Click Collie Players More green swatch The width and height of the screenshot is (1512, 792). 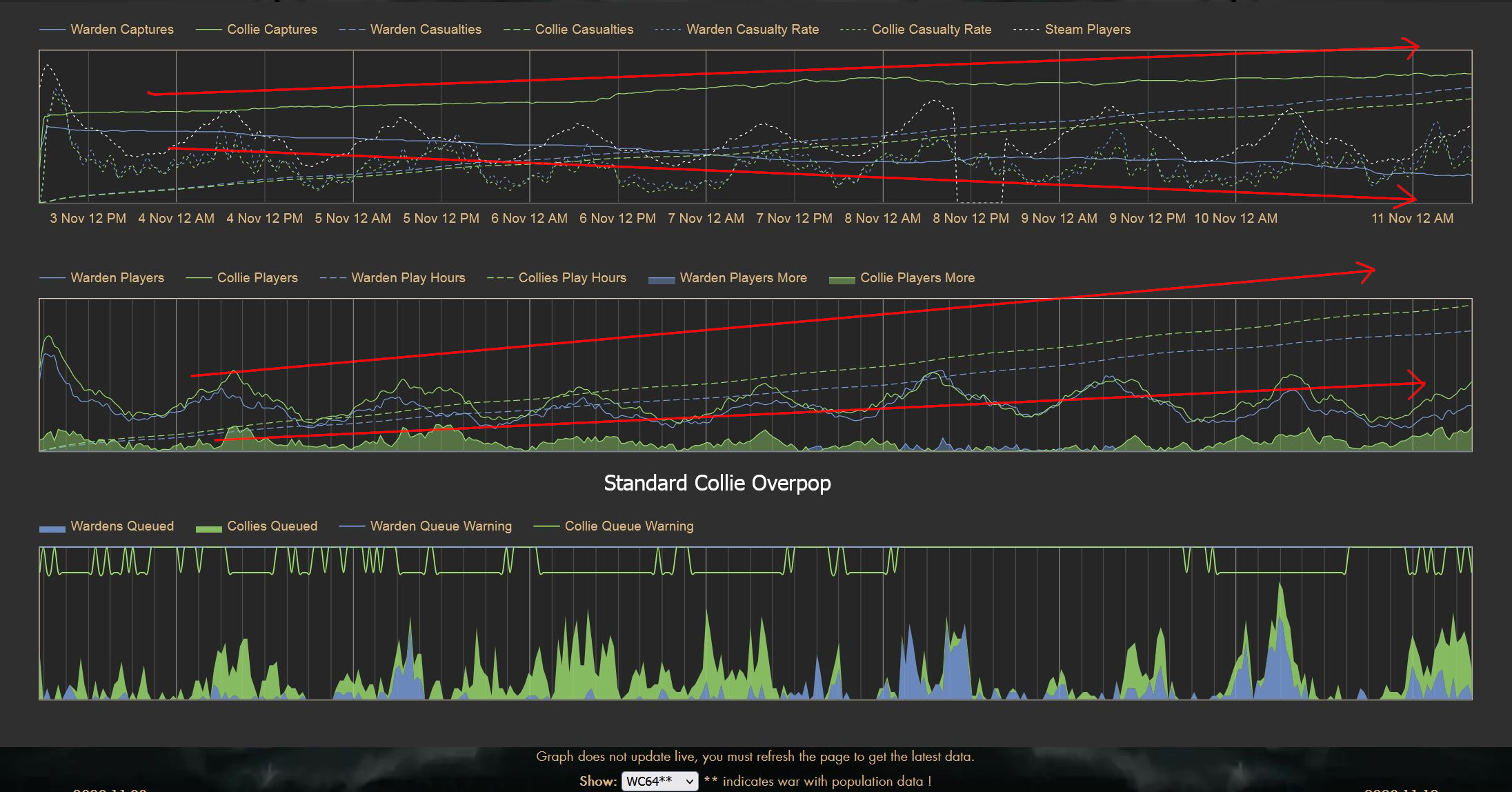(842, 279)
